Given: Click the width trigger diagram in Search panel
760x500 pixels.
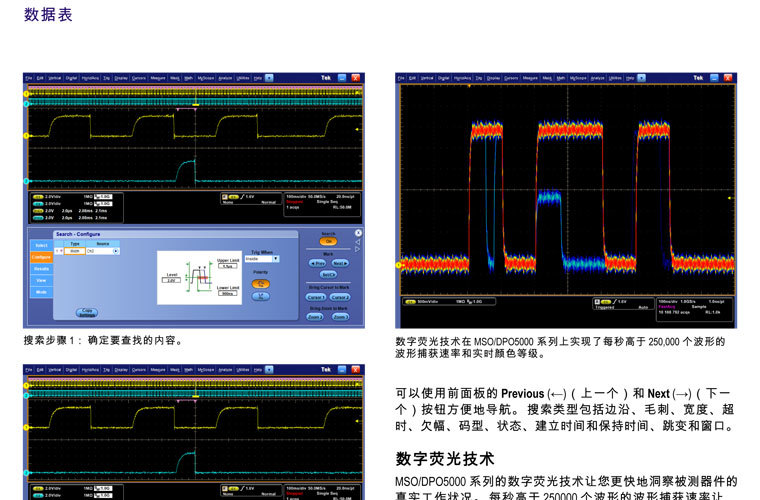Looking at the screenshot, I should (199, 278).
